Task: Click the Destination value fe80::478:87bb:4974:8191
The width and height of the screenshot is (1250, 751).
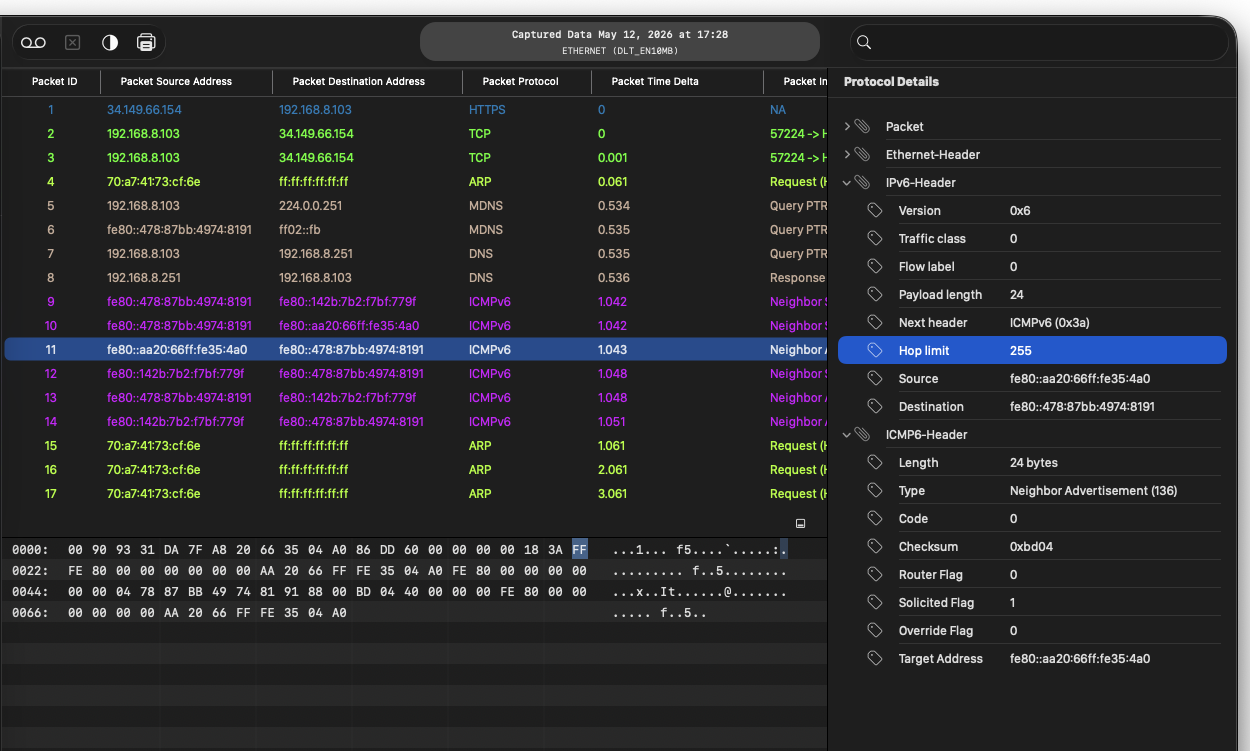Action: click(1082, 407)
